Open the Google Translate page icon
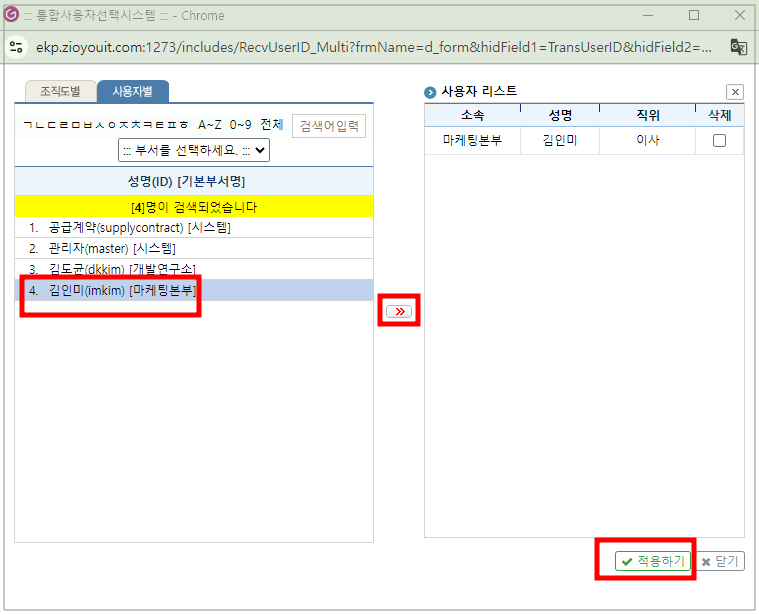This screenshot has height=615, width=759. click(x=739, y=47)
